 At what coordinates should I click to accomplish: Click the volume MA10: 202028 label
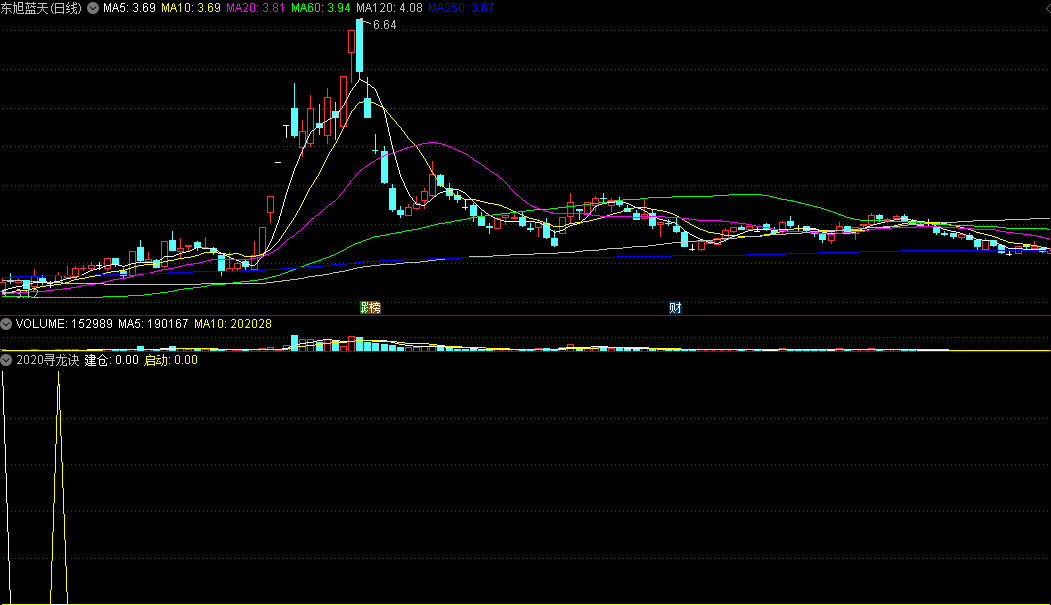tap(233, 324)
